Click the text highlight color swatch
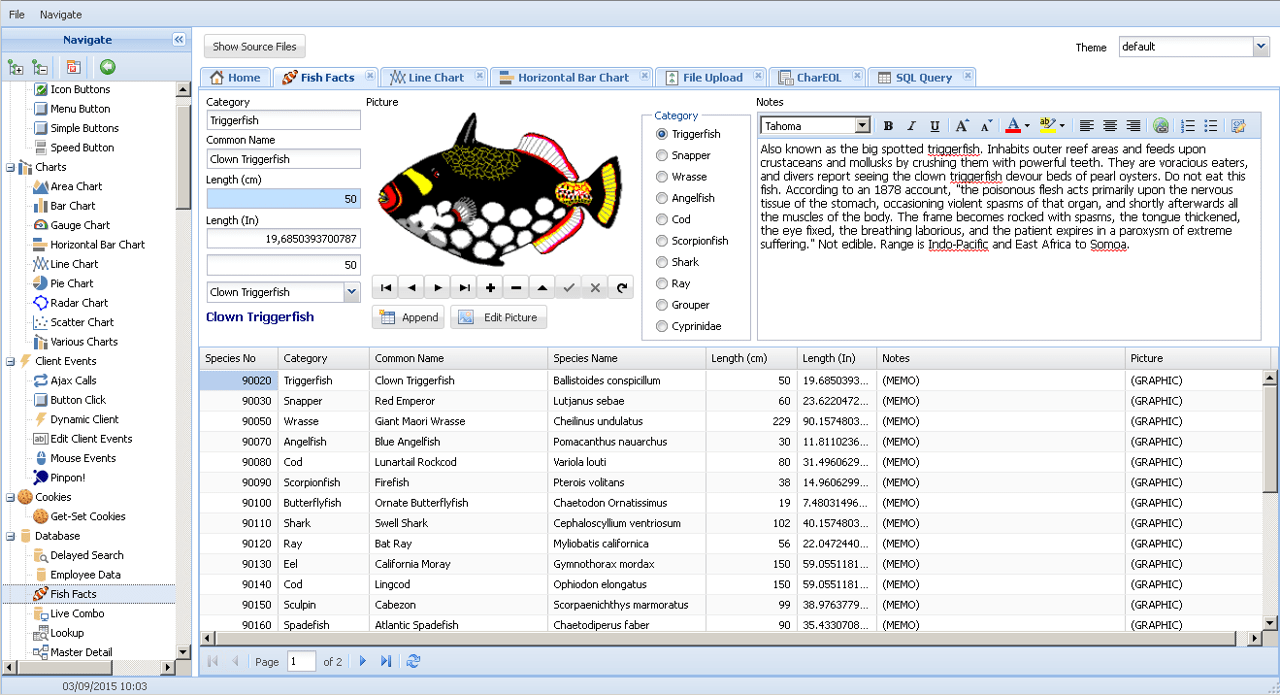 point(1048,125)
